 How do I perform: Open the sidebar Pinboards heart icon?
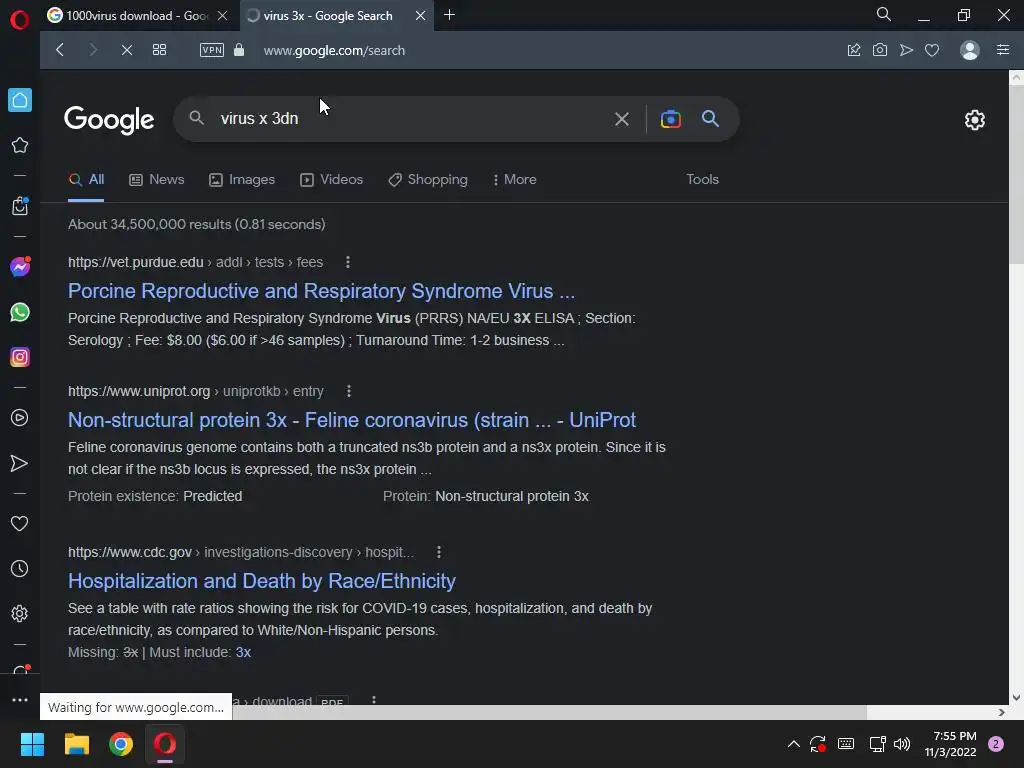point(20,523)
